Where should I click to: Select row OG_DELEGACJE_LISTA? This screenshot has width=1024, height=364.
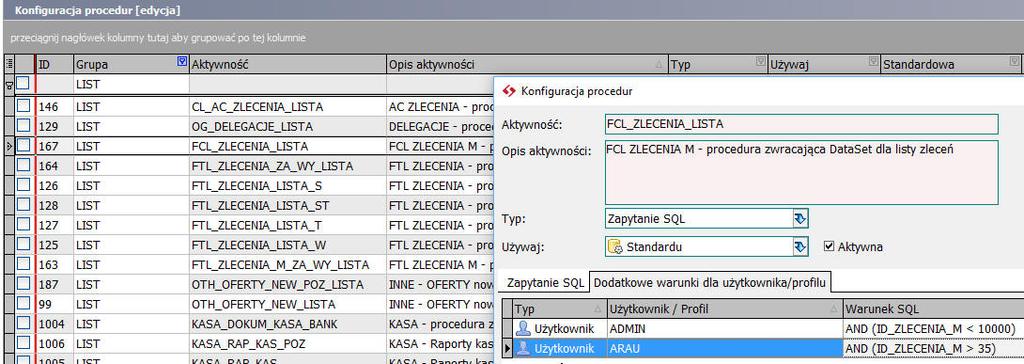click(x=252, y=126)
